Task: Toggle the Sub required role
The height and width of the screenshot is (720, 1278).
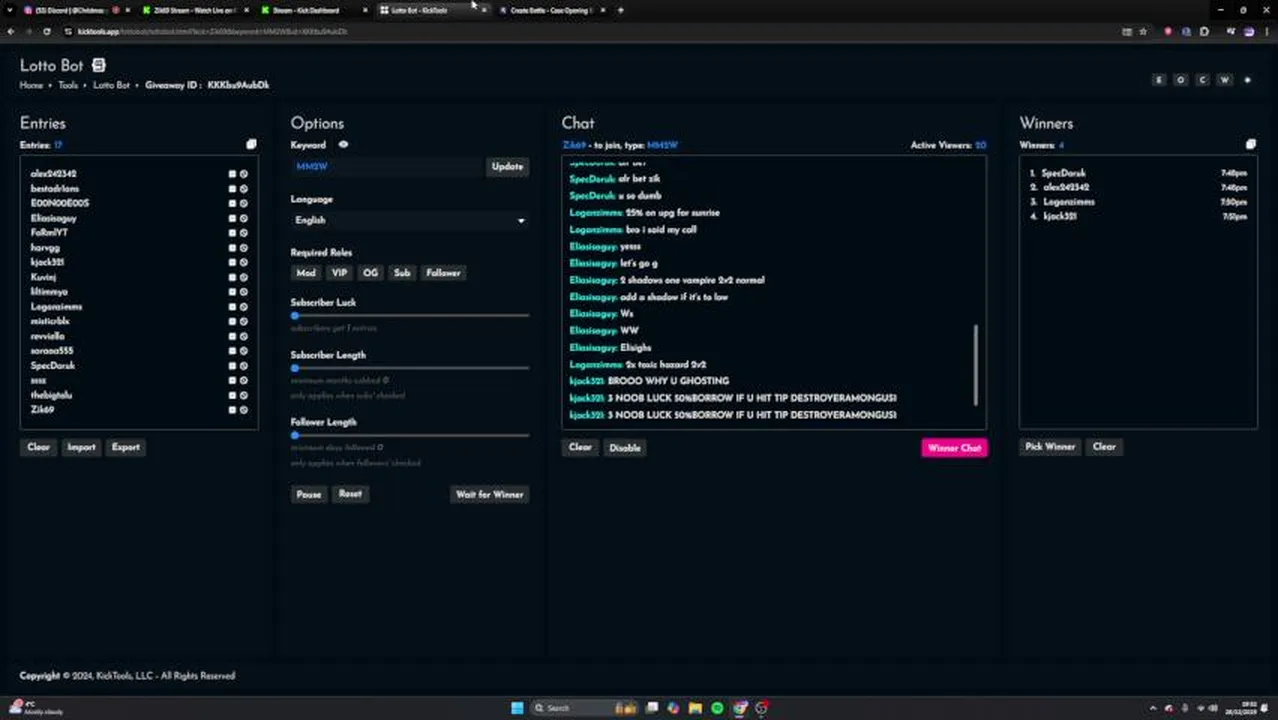Action: [402, 273]
